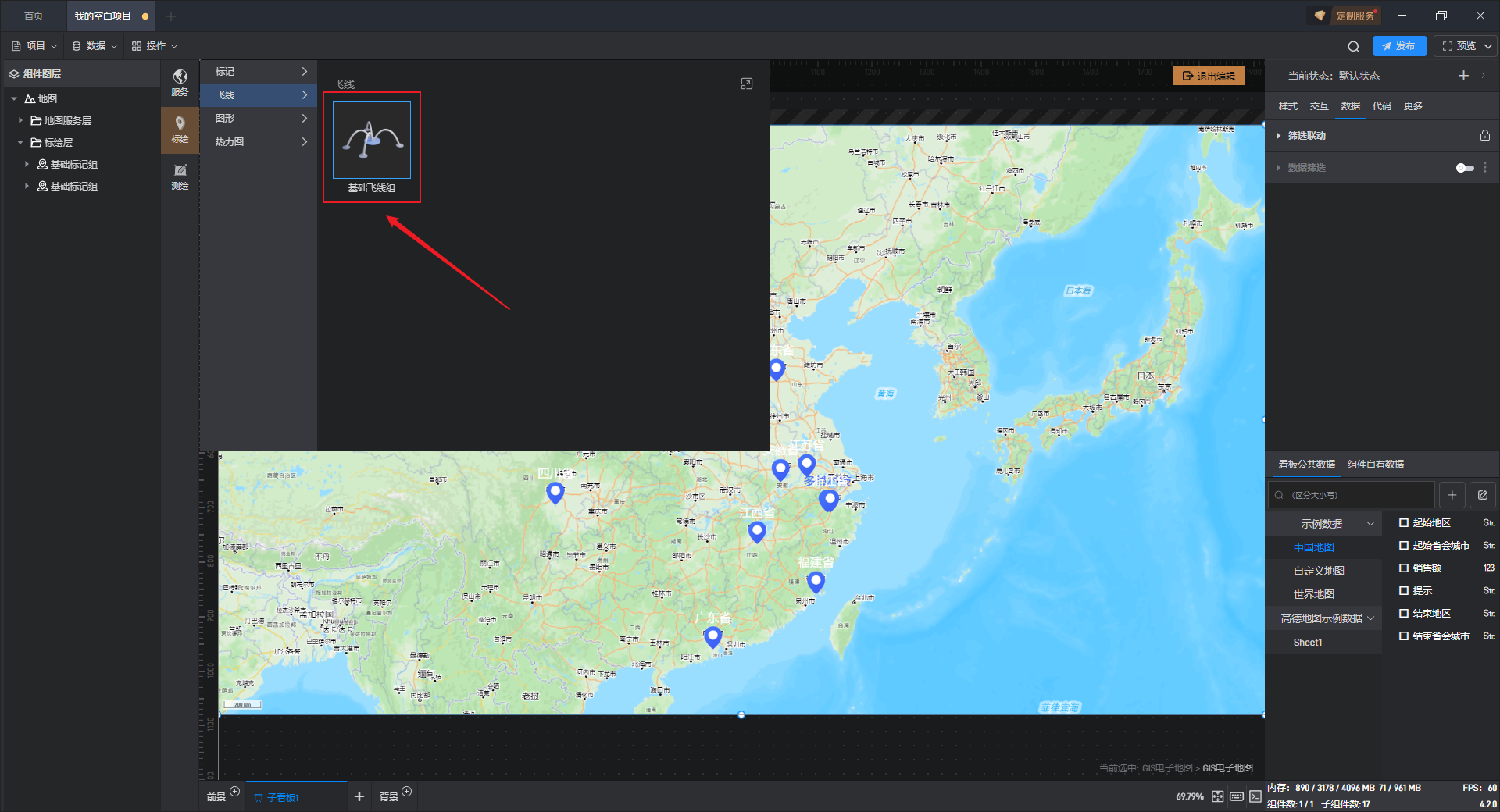Viewport: 1500px width, 812px height.
Task: Expand the 地图服务层 tree folder
Action: coord(20,121)
